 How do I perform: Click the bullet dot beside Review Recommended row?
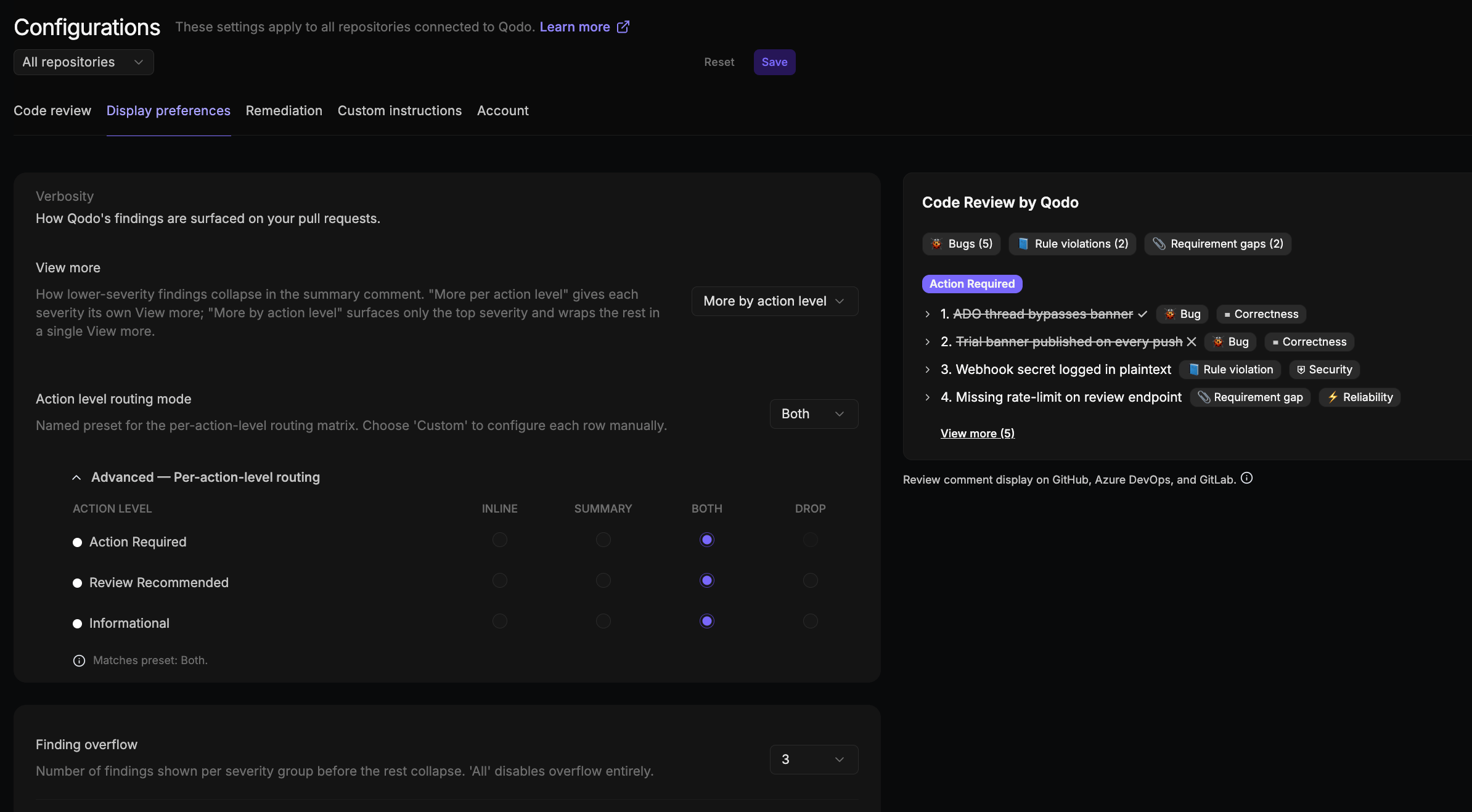(x=77, y=583)
